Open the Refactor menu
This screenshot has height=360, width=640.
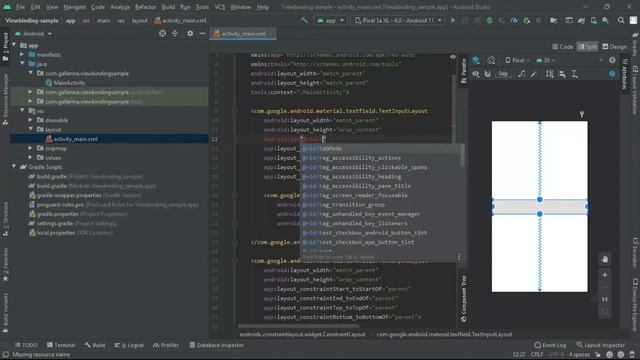146,7
